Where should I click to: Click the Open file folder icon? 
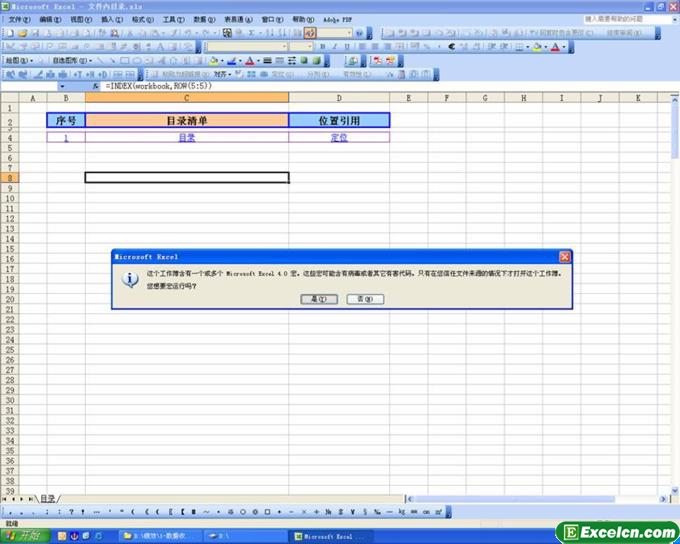pyautogui.click(x=20, y=33)
